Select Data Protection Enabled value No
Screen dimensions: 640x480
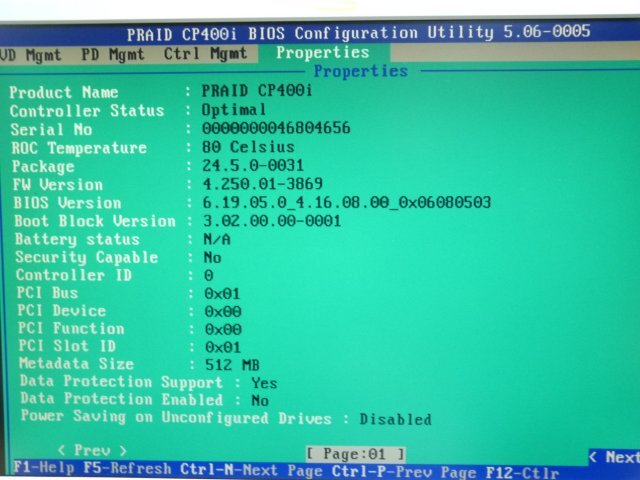pos(260,401)
